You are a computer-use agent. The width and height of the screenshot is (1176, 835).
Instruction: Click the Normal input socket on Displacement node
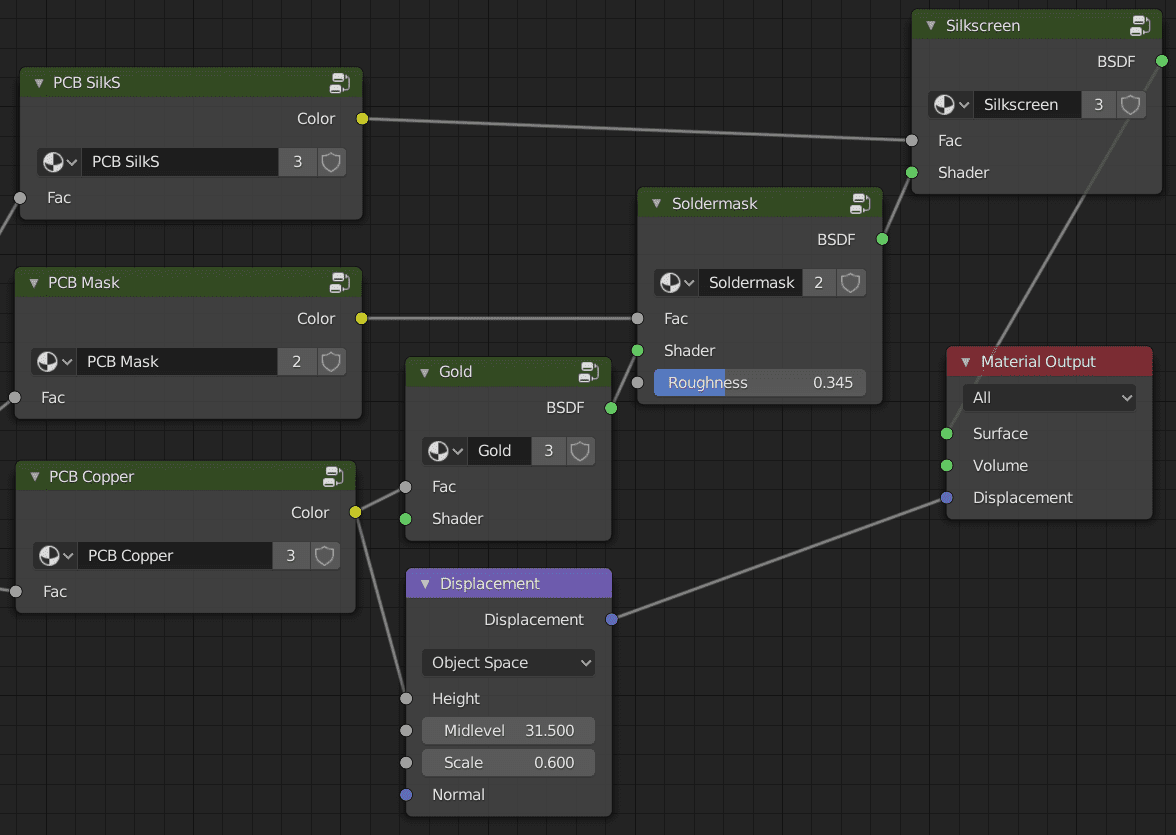pos(406,794)
